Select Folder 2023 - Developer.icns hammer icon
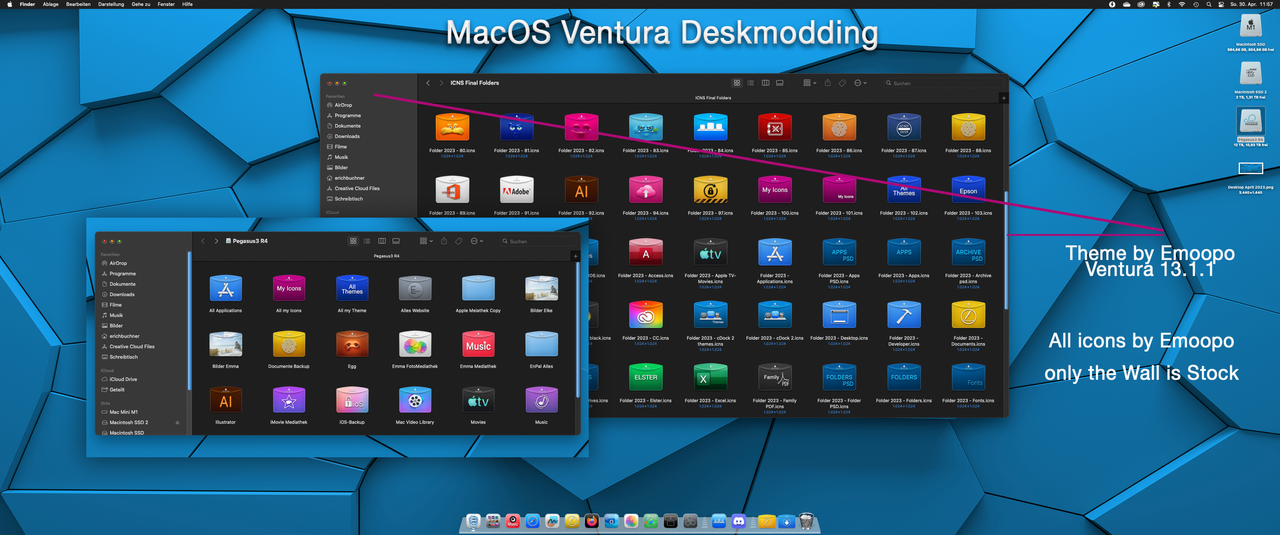The image size is (1280, 535). click(x=904, y=314)
